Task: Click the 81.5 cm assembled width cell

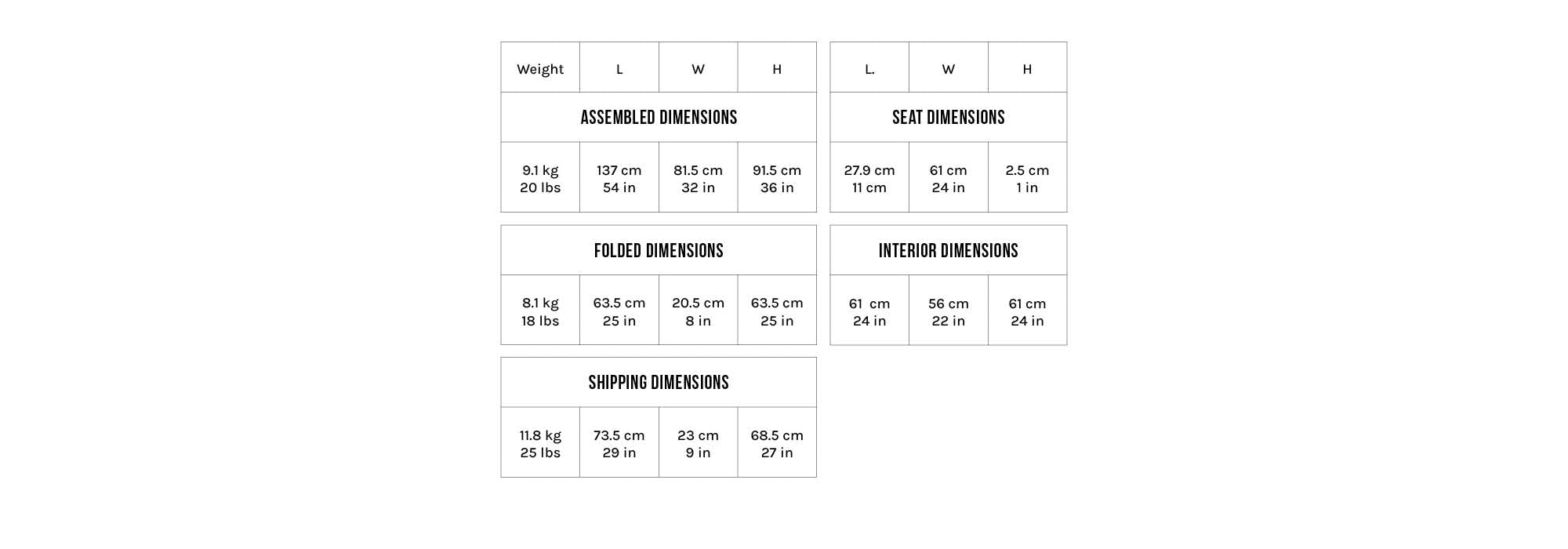Action: coord(698,179)
